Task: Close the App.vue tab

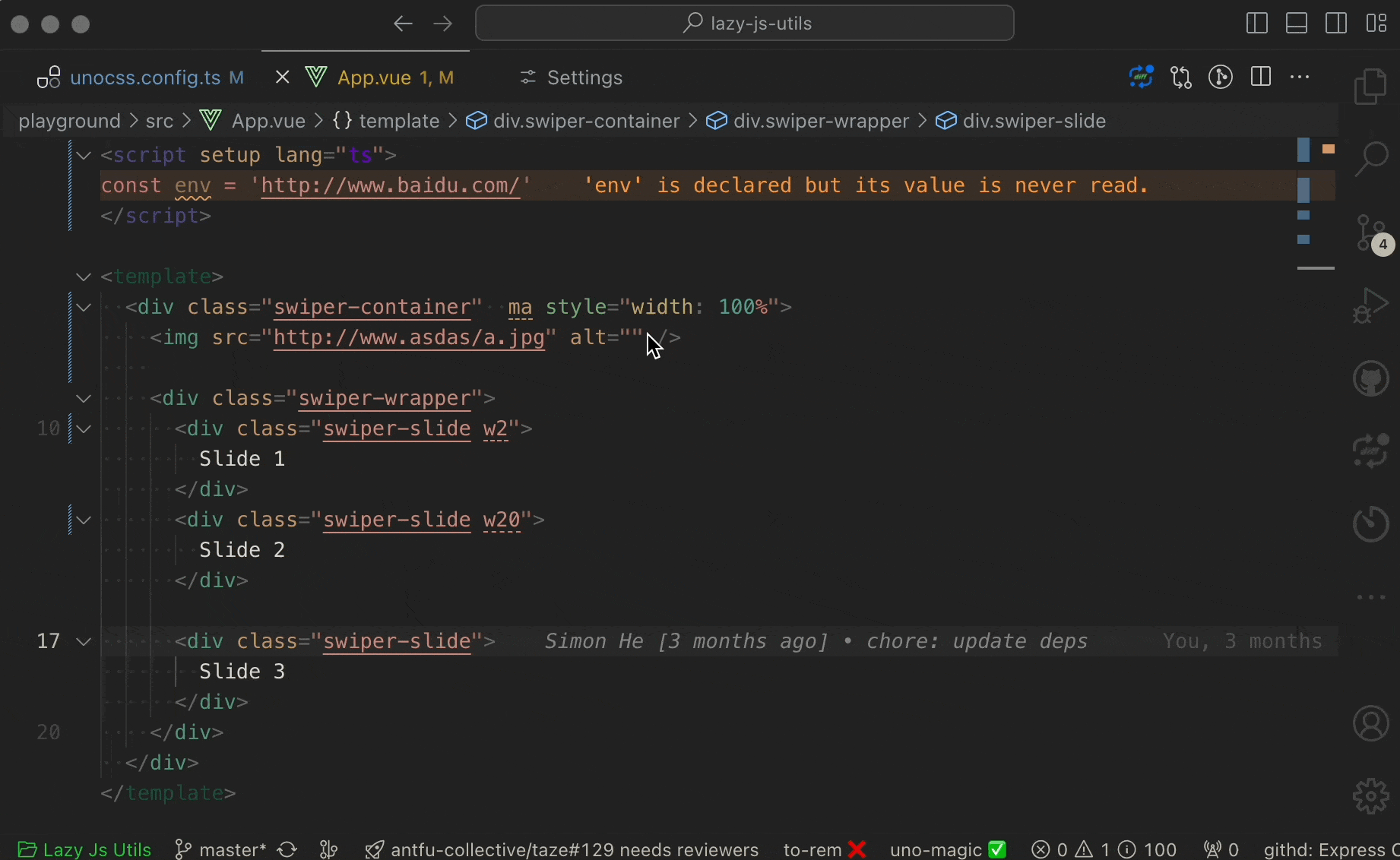Action: pyautogui.click(x=283, y=77)
